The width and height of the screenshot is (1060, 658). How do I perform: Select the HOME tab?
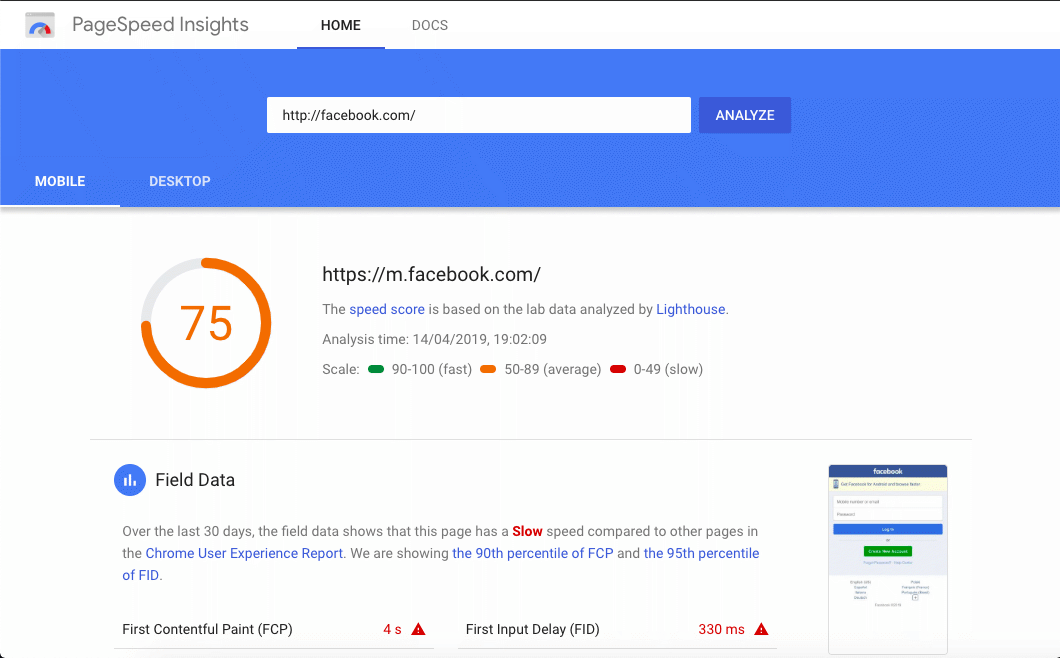point(340,25)
